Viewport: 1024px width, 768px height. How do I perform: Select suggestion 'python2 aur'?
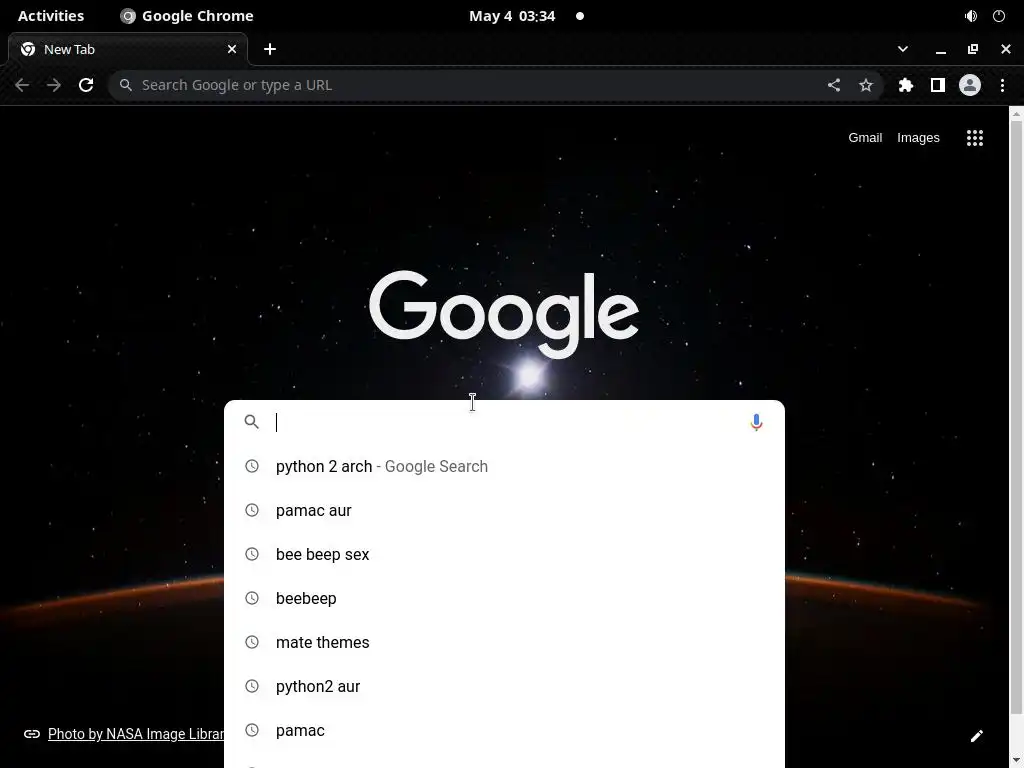pyautogui.click(x=504, y=686)
